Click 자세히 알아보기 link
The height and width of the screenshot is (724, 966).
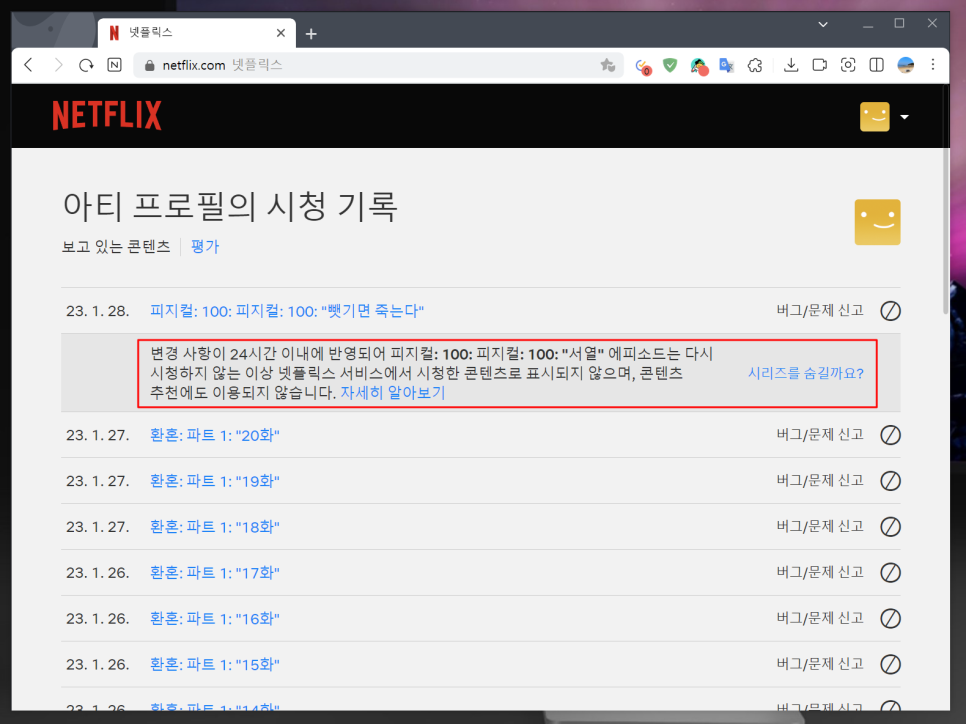pos(393,393)
